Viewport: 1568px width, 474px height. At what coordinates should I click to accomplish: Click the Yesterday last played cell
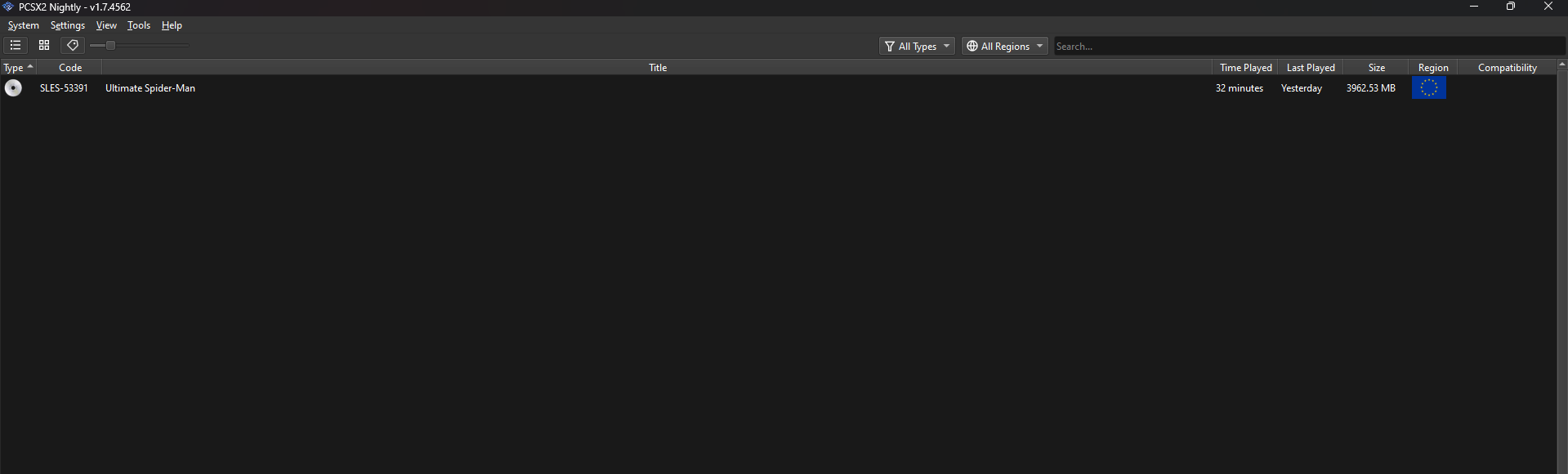1302,88
